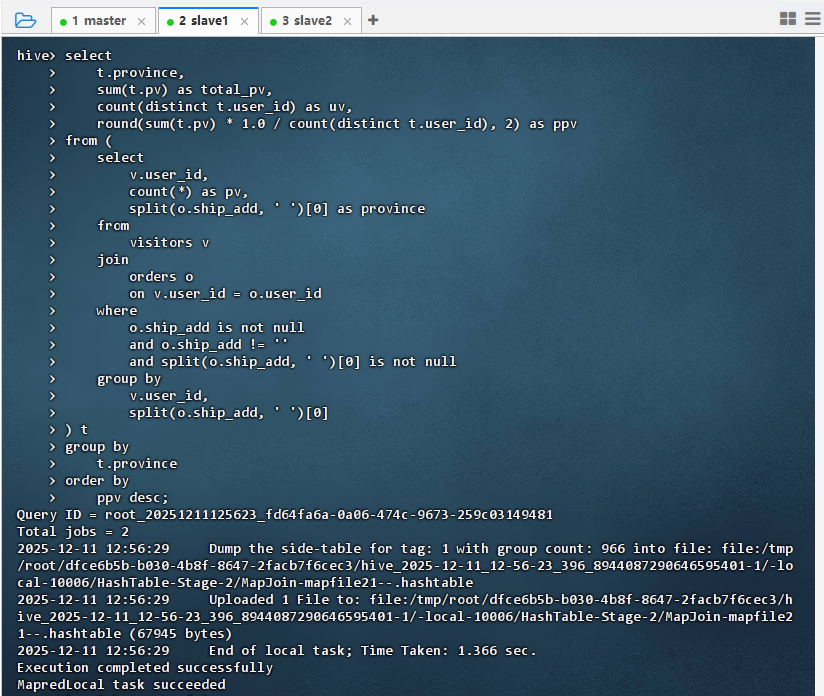This screenshot has height=696, width=824.
Task: Click 'count(distinct t.user_id) as uv,' line
Action: click(x=224, y=107)
